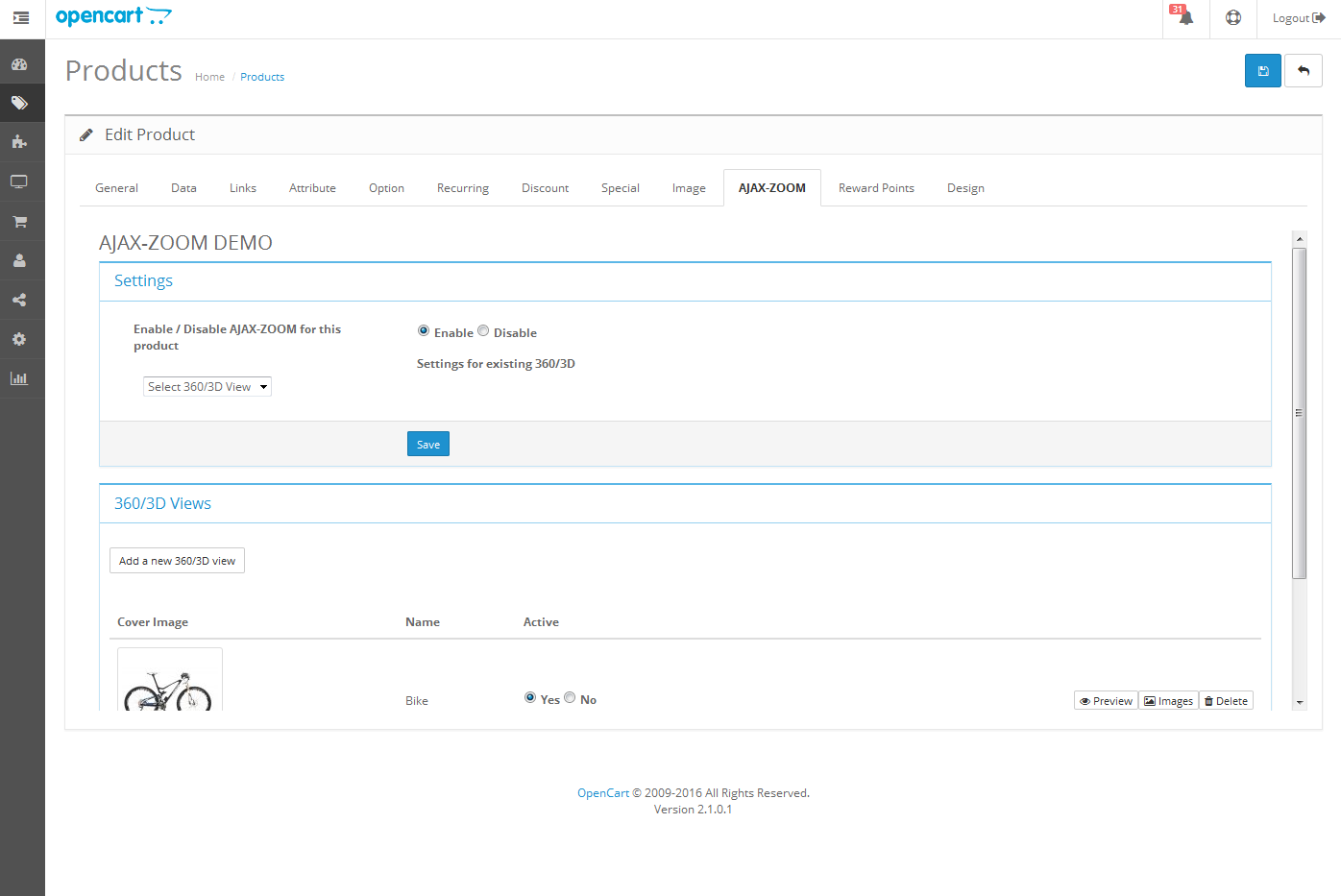1341x896 pixels.
Task: Click the Bike cover image thumbnail
Action: [x=170, y=680]
